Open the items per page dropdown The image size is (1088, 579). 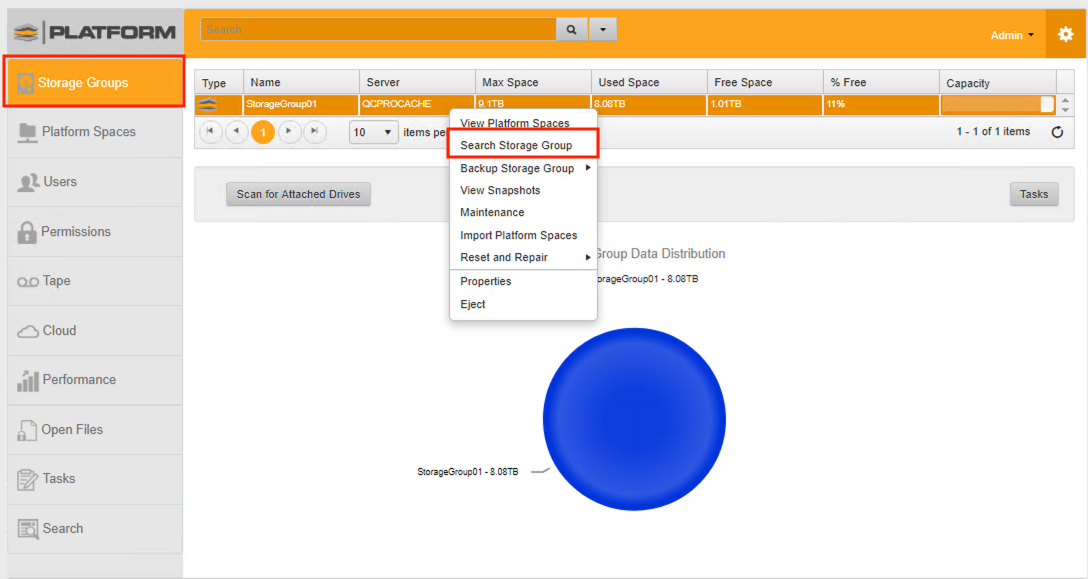coord(374,132)
